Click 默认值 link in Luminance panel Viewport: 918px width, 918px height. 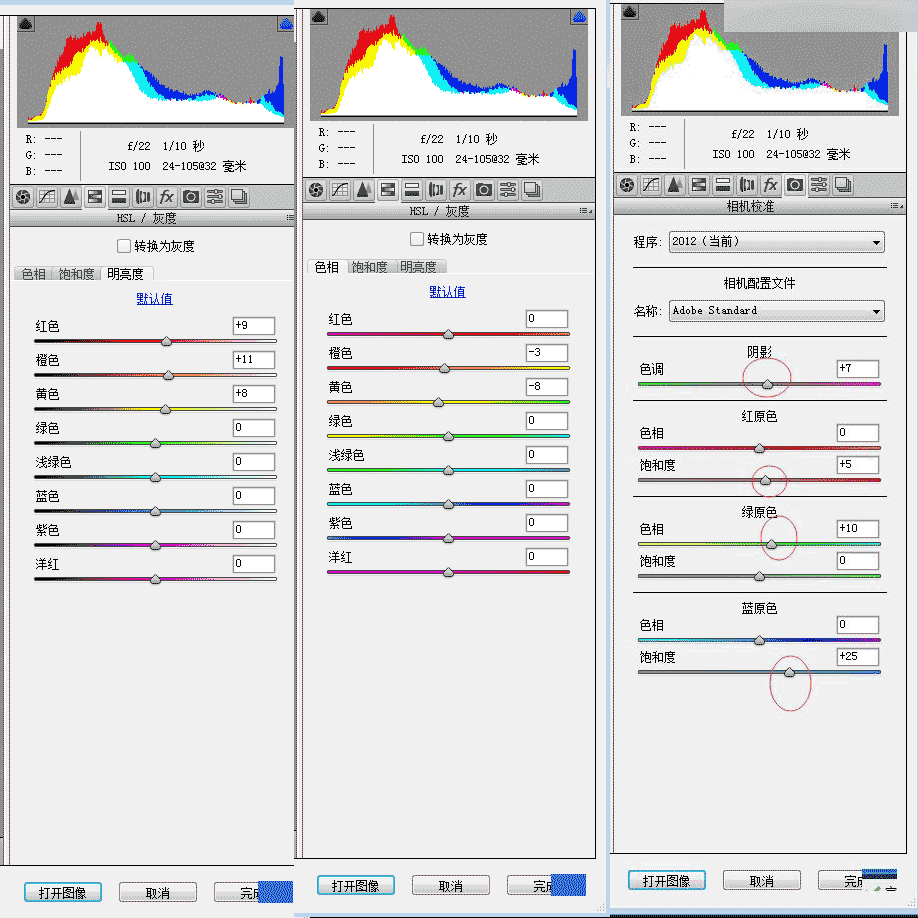point(155,299)
